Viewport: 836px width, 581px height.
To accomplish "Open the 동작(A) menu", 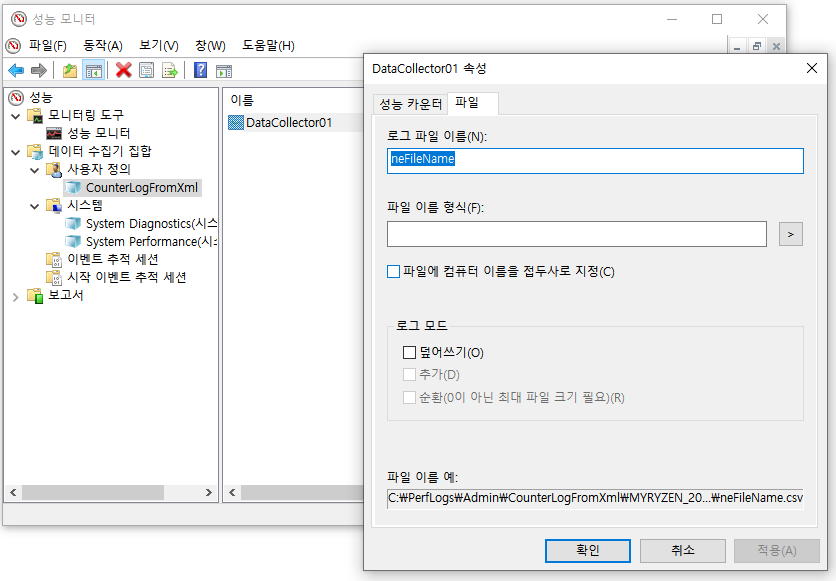I will tap(103, 46).
